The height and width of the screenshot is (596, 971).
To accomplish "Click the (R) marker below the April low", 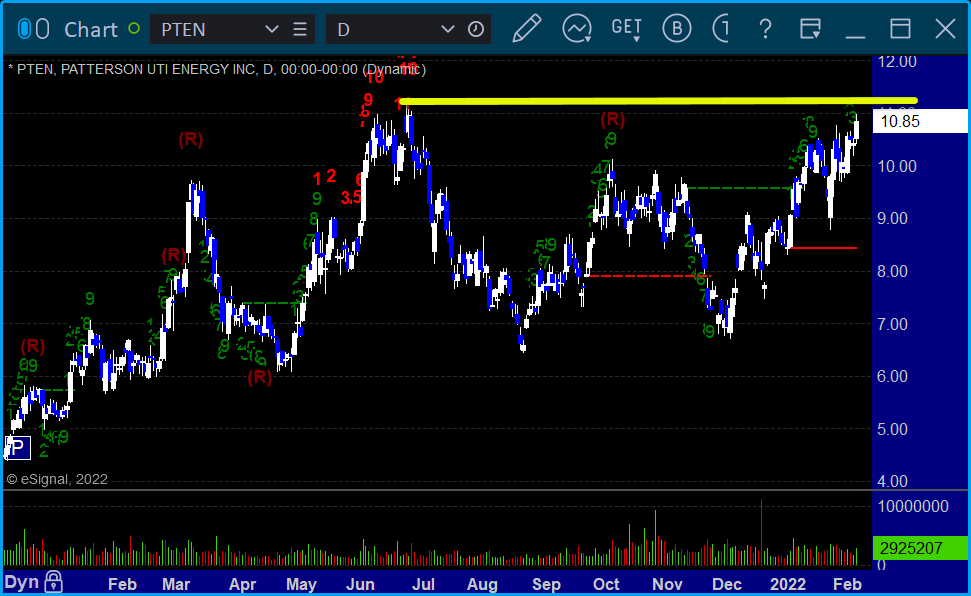I will pyautogui.click(x=259, y=377).
